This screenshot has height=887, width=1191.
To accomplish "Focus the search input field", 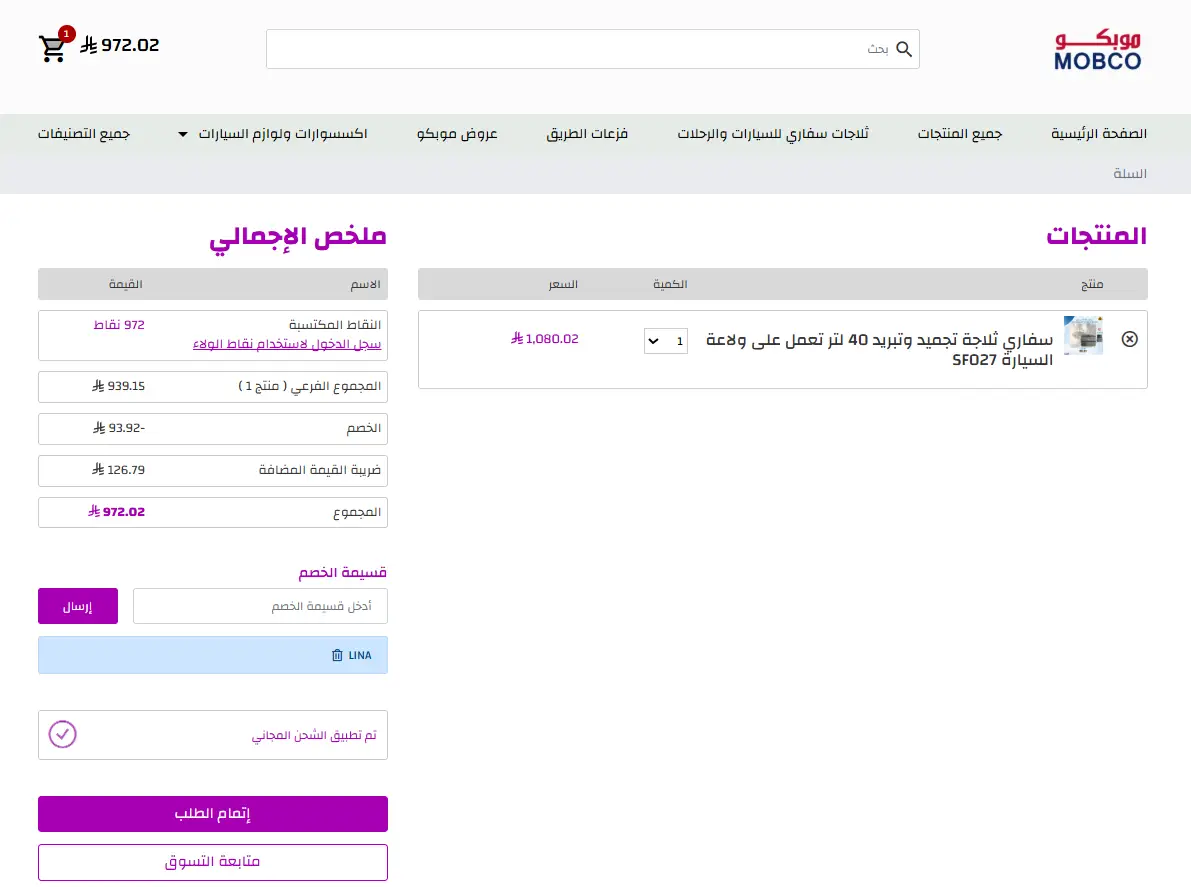I will (x=592, y=49).
